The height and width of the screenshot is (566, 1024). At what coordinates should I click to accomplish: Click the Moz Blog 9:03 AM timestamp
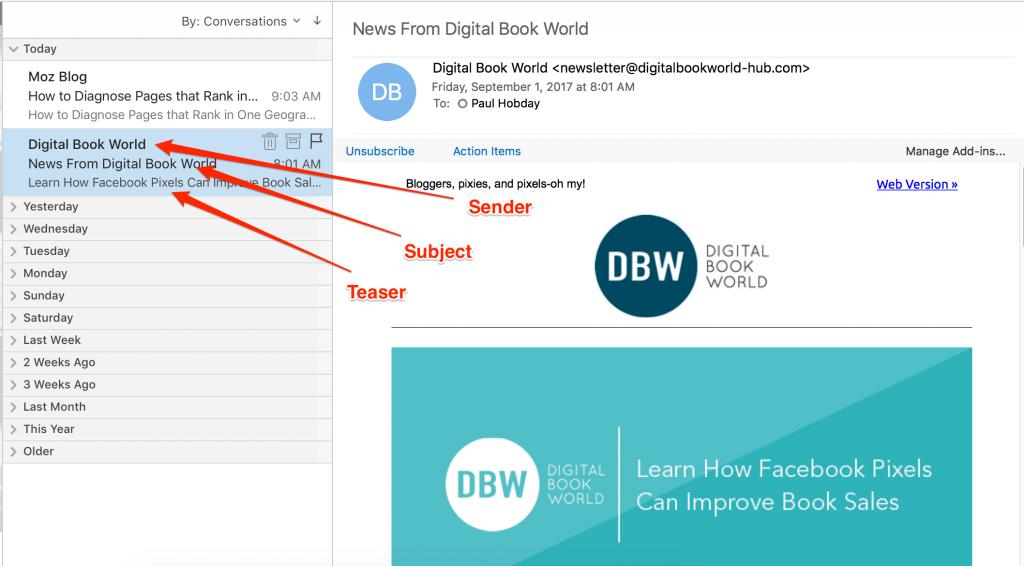296,97
